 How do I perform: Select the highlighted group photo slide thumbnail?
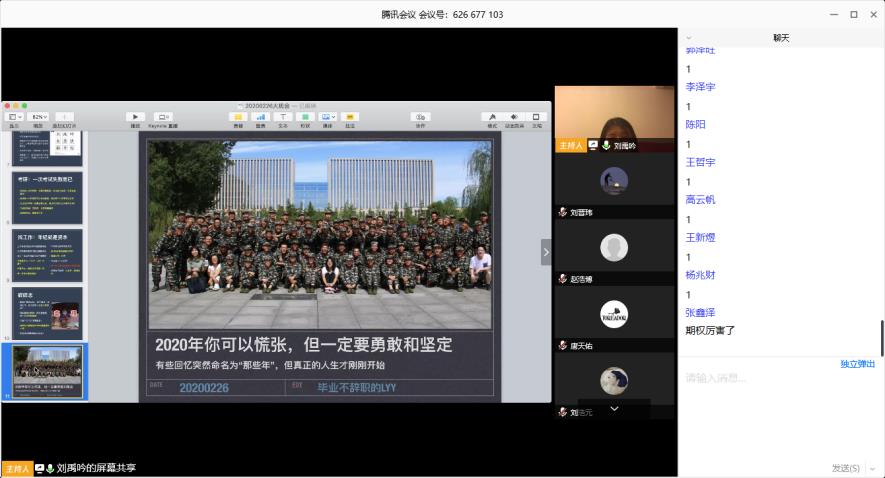[x=48, y=370]
